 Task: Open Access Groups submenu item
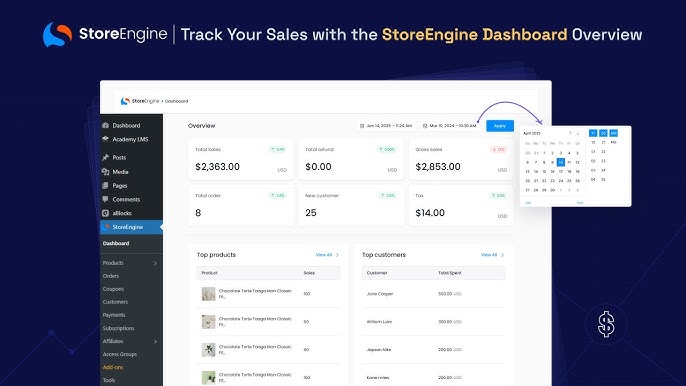119,354
